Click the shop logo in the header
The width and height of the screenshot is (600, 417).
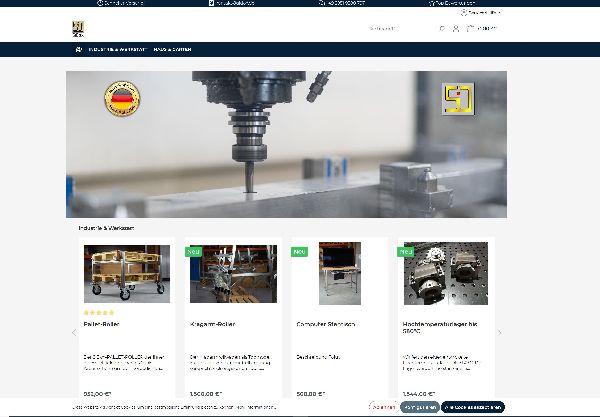point(79,28)
